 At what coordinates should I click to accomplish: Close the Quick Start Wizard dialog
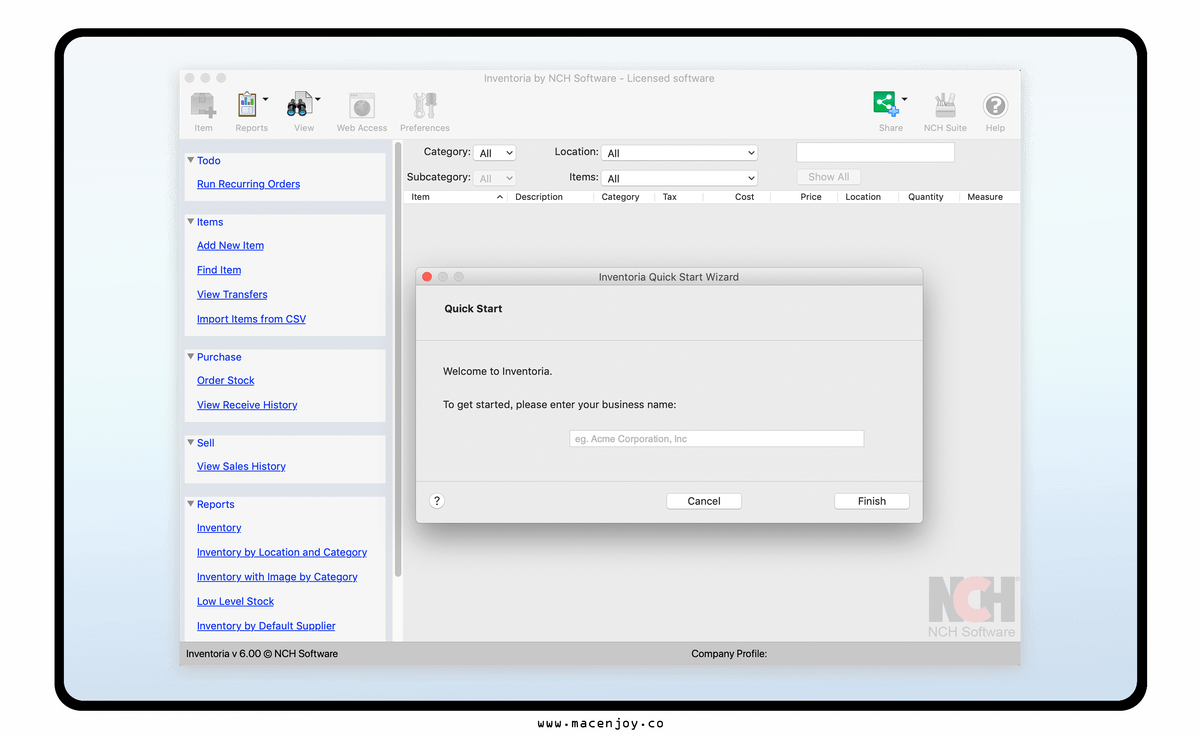point(427,277)
